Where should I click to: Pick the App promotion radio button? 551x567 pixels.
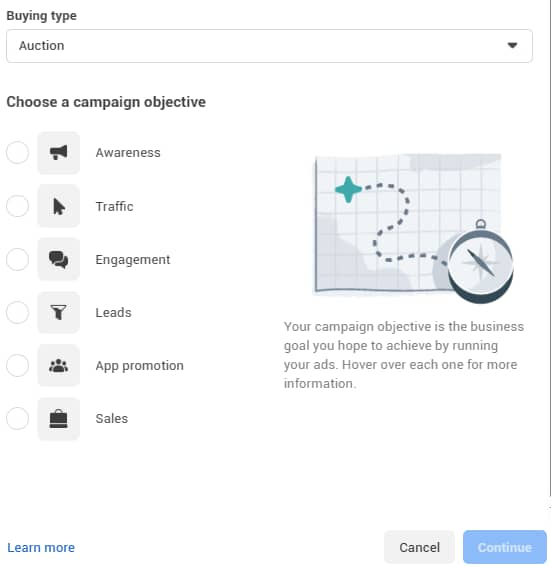[17, 366]
